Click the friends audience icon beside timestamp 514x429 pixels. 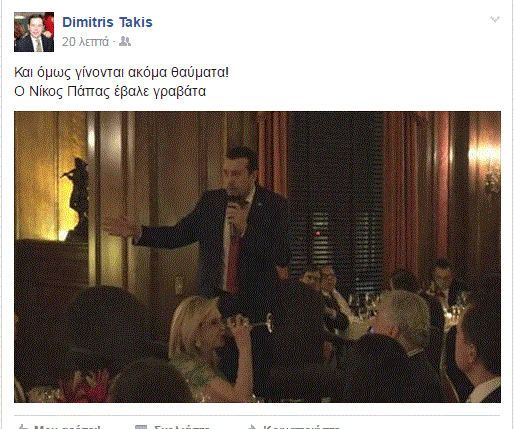point(125,41)
